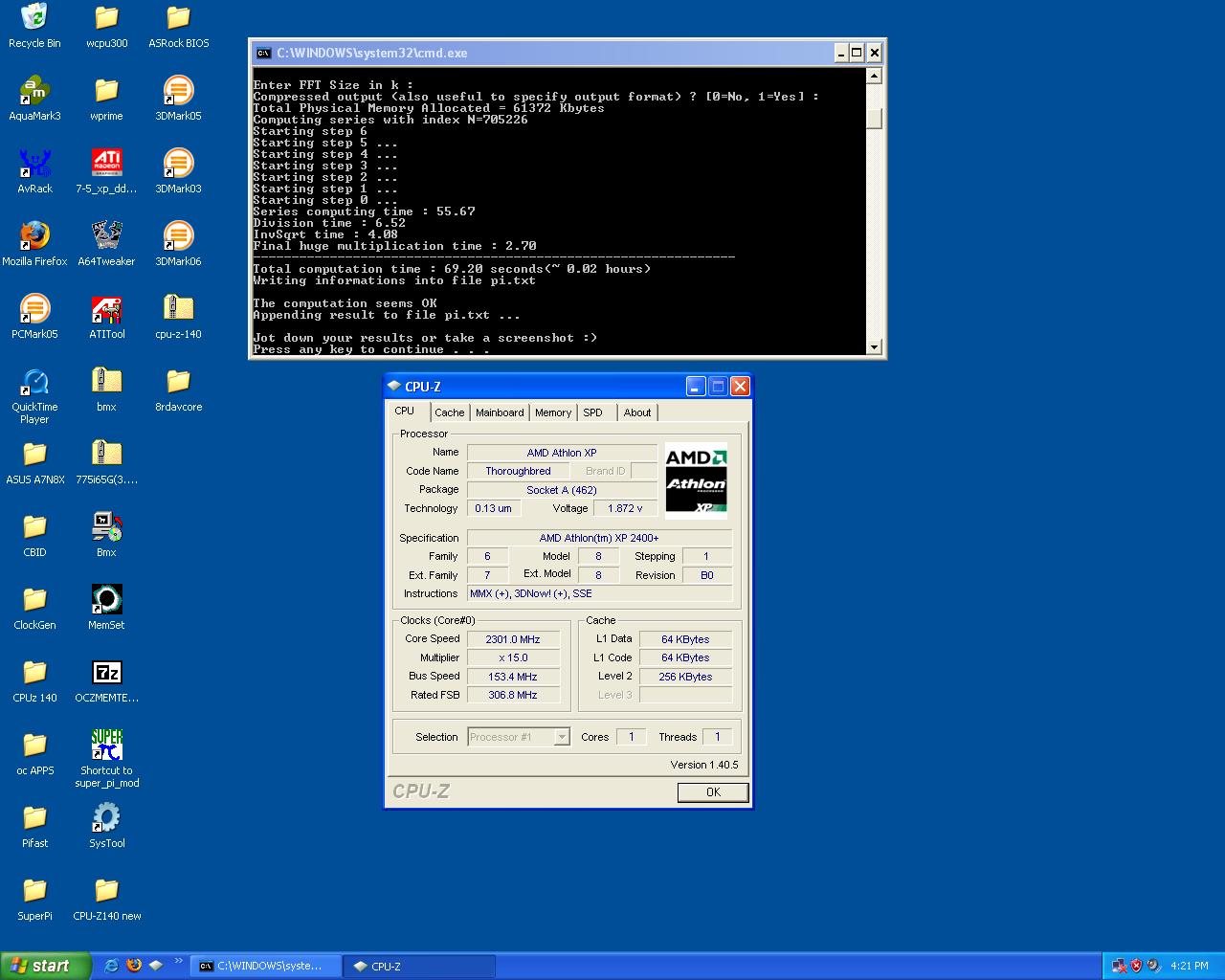This screenshot has height=980, width=1225.
Task: Open the About tab in CPU-Z
Action: point(637,412)
